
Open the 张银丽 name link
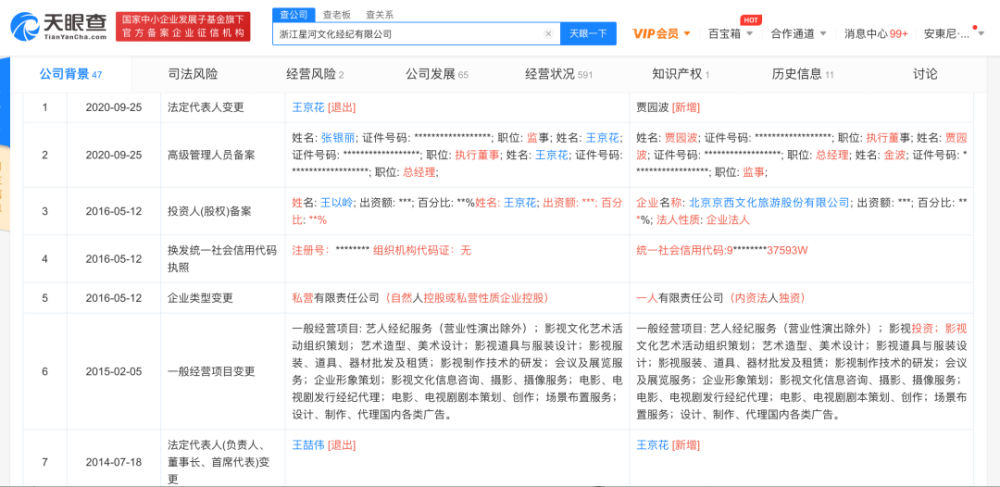337,137
